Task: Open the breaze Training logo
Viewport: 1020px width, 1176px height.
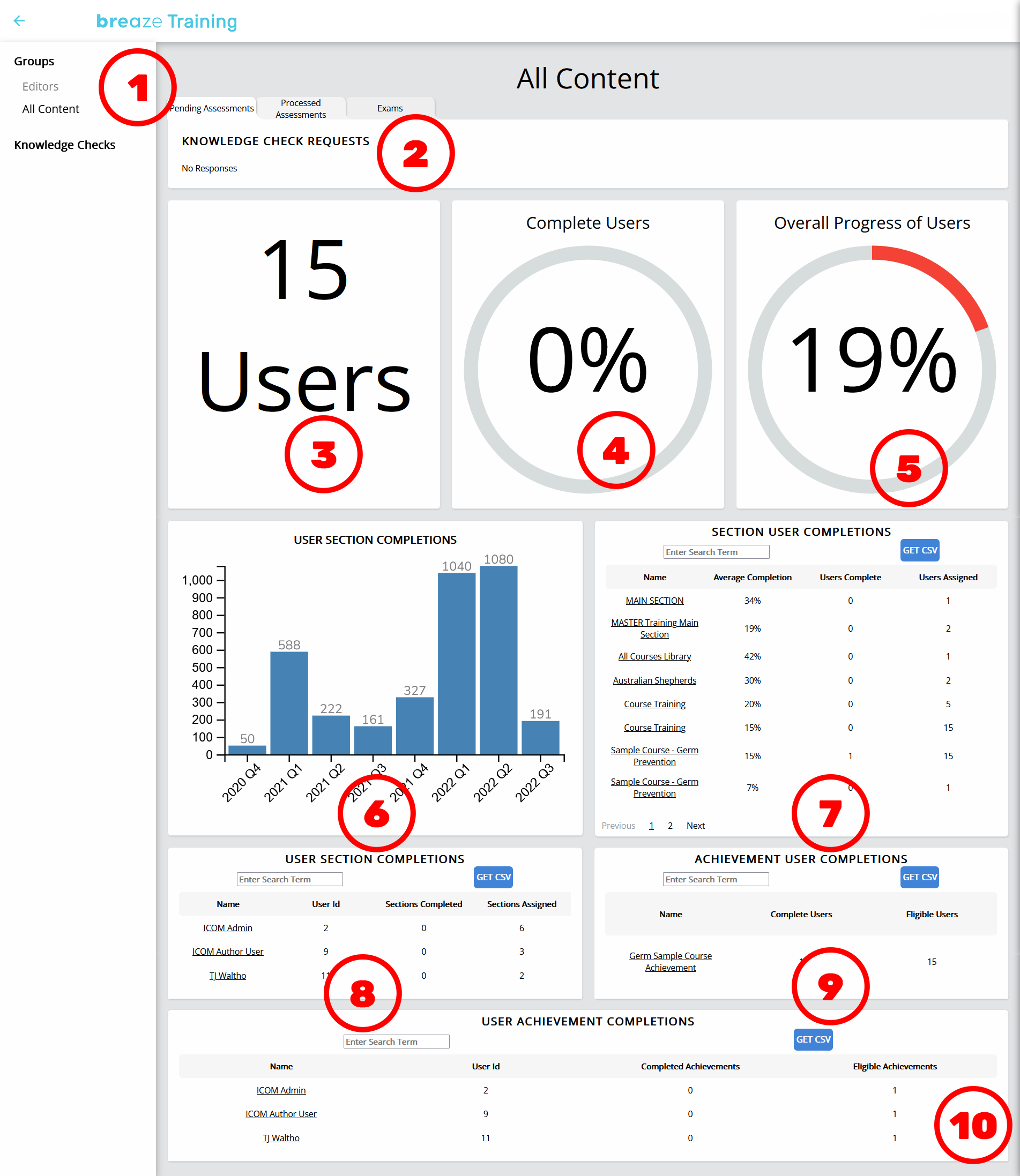Action: click(x=166, y=21)
